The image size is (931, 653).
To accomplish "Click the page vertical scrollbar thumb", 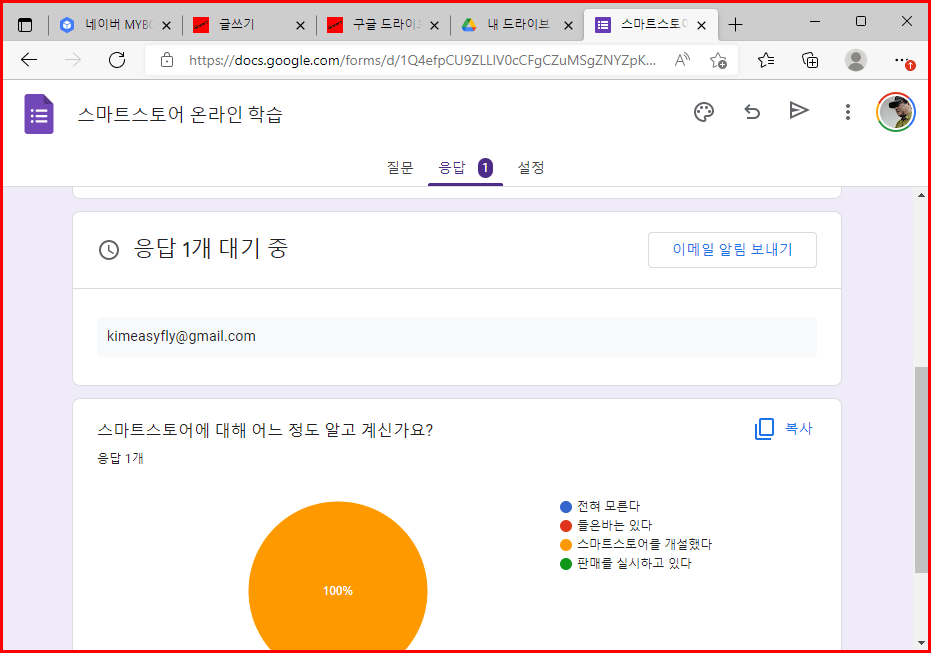I will pos(921,470).
